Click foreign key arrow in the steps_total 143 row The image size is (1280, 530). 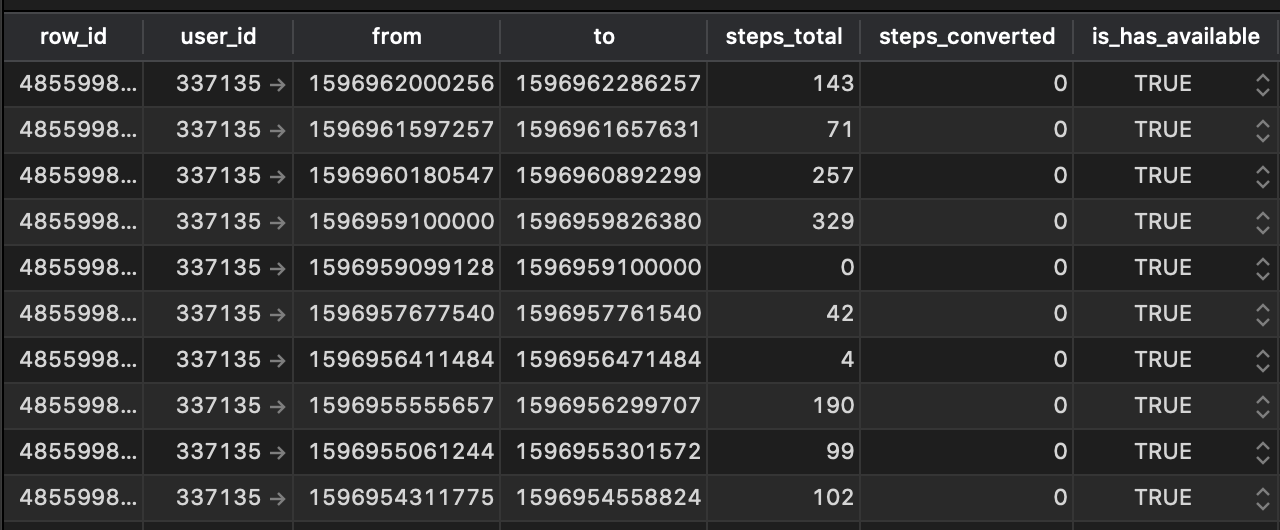point(278,84)
